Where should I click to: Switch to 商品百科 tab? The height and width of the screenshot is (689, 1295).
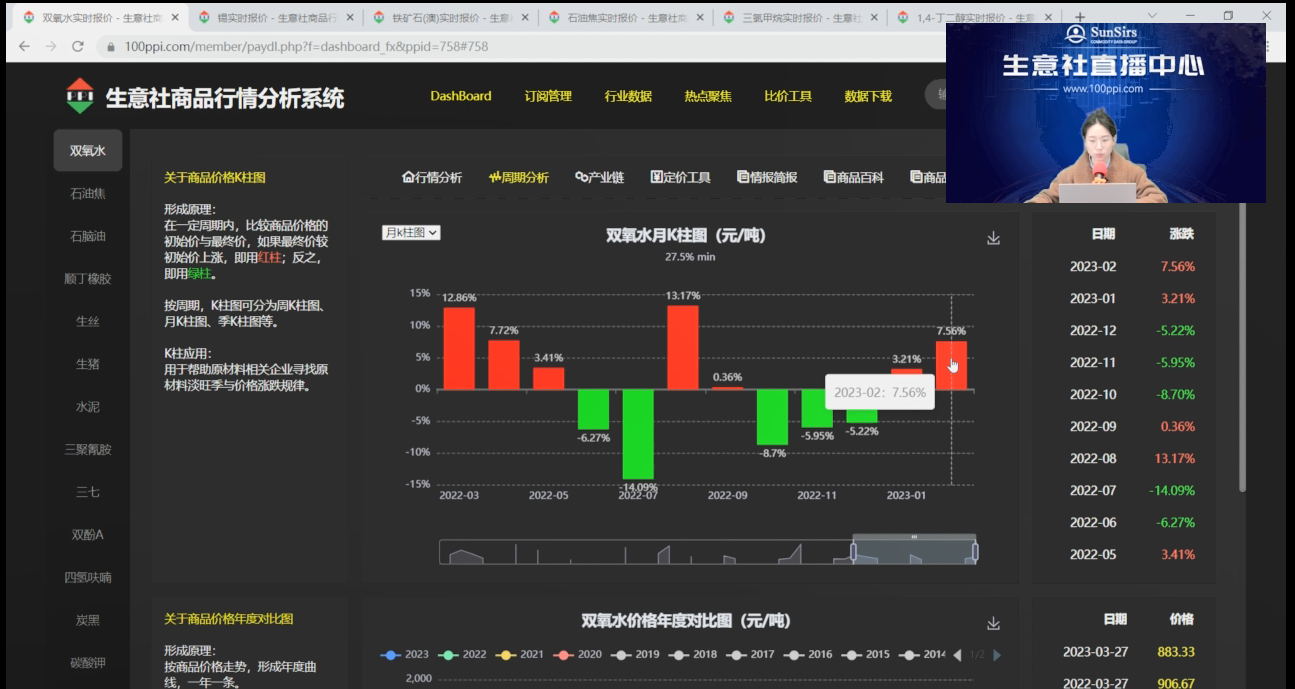click(854, 177)
